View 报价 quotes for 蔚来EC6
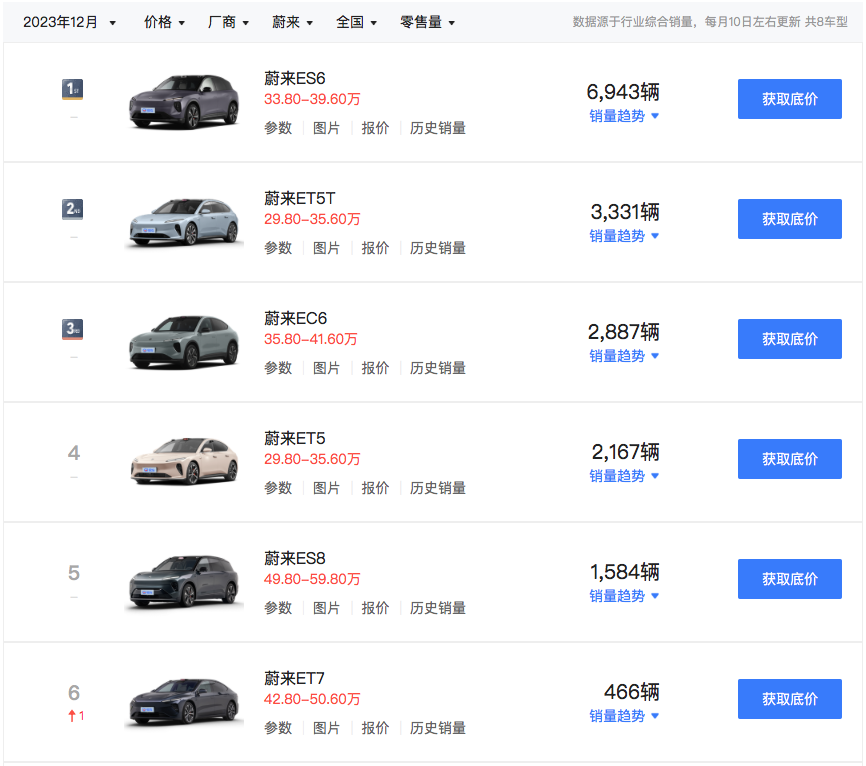This screenshot has height=766, width=866. (x=375, y=368)
